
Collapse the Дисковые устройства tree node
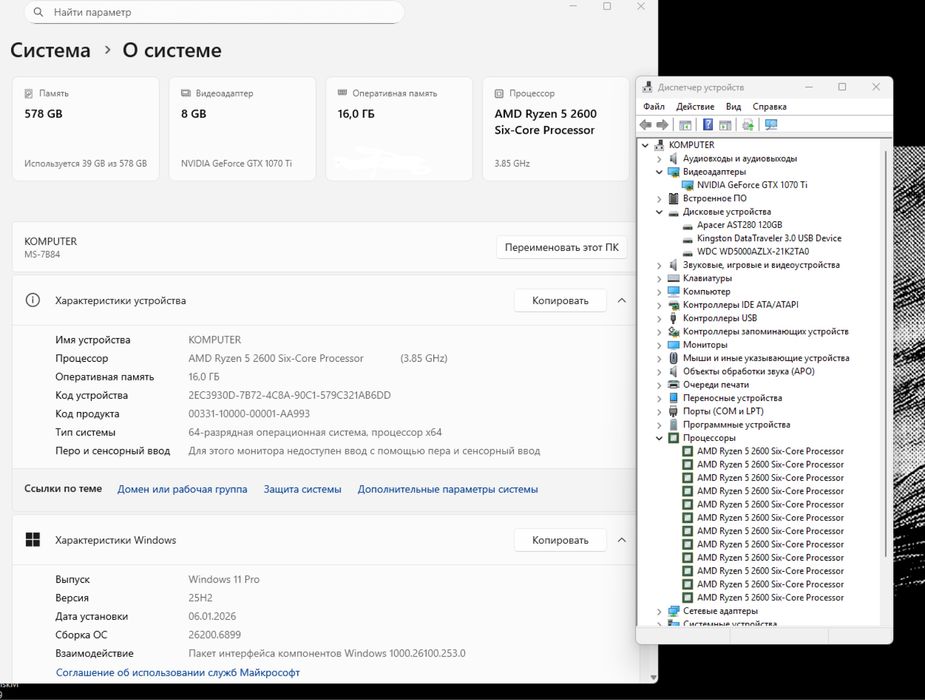click(659, 212)
